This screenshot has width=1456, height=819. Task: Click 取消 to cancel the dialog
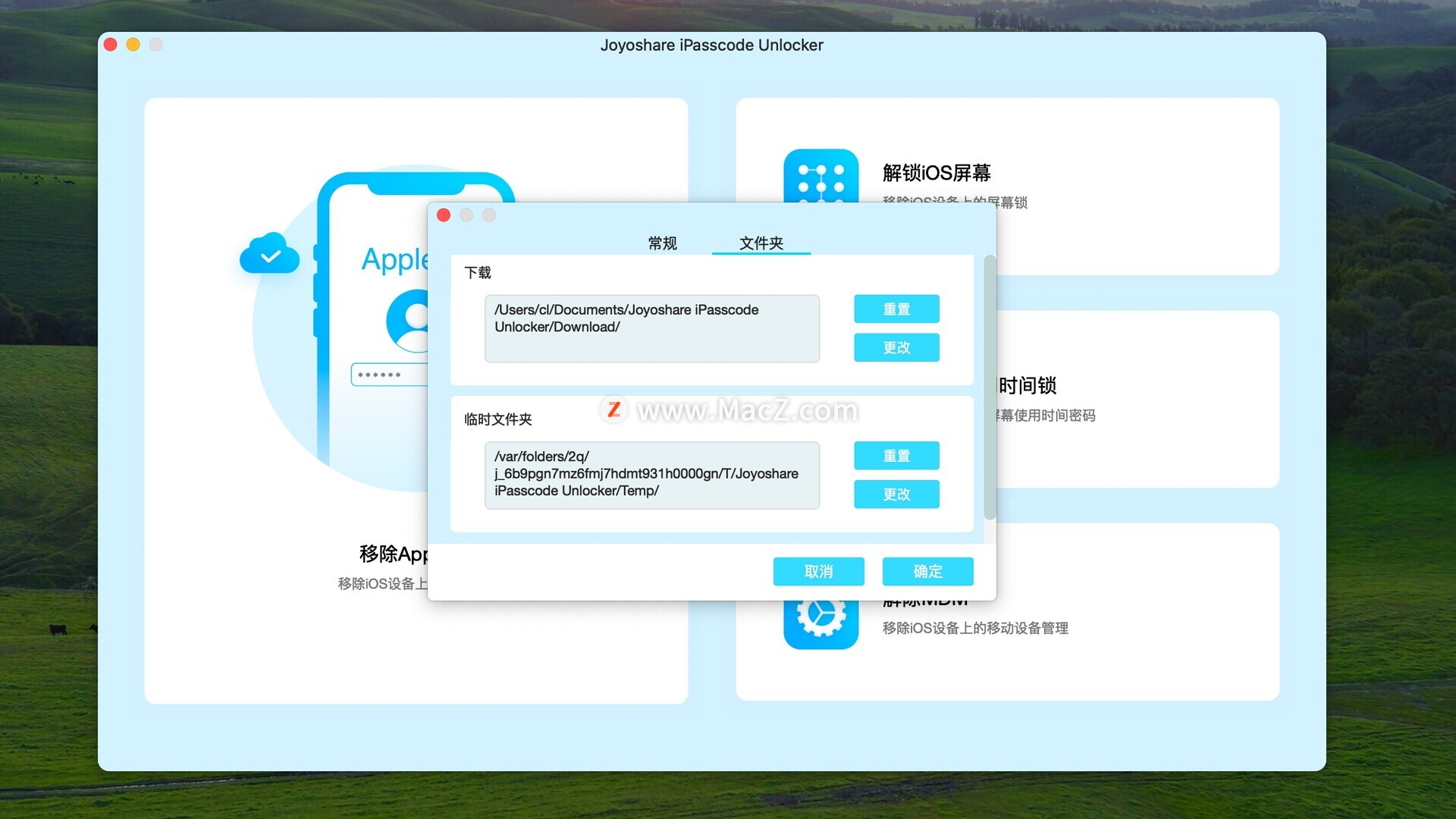pos(818,572)
